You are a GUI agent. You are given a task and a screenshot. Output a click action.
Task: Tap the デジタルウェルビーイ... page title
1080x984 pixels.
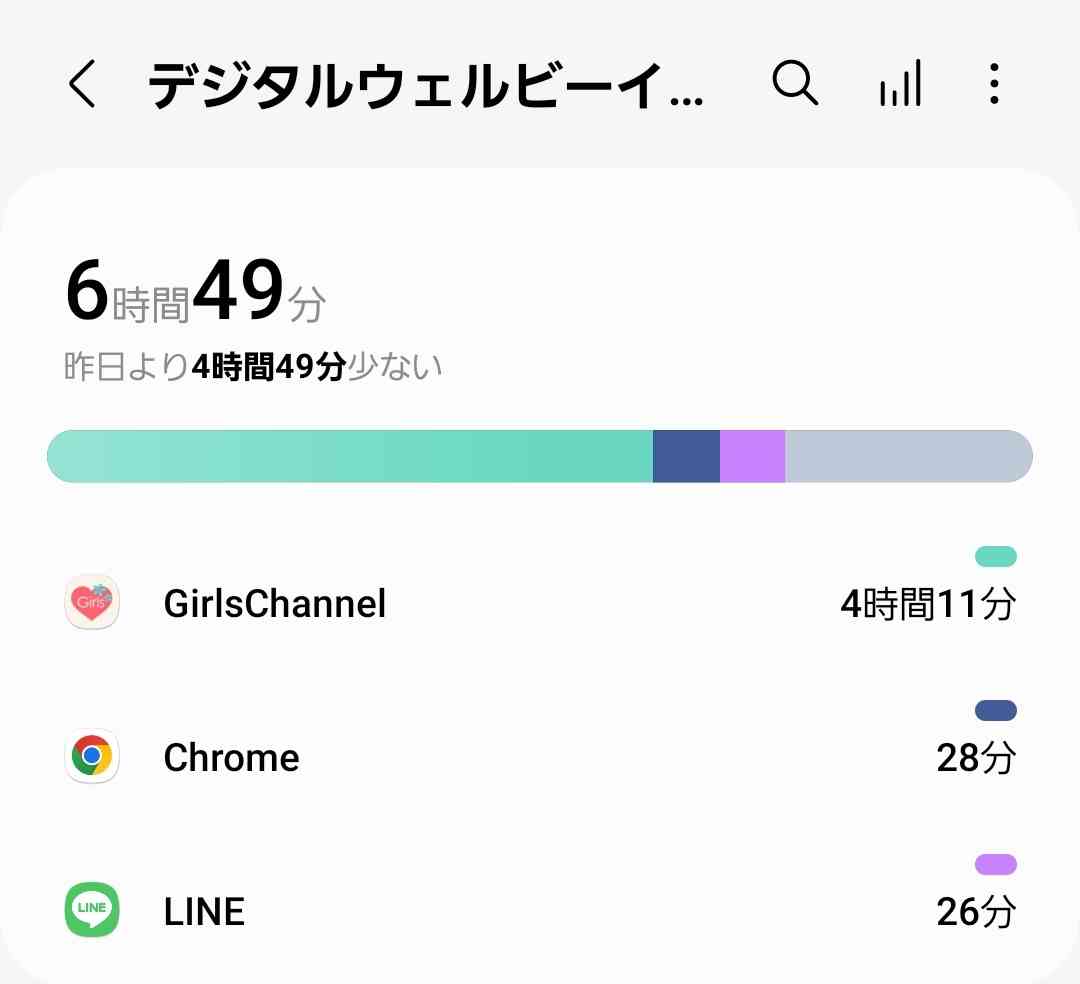426,85
